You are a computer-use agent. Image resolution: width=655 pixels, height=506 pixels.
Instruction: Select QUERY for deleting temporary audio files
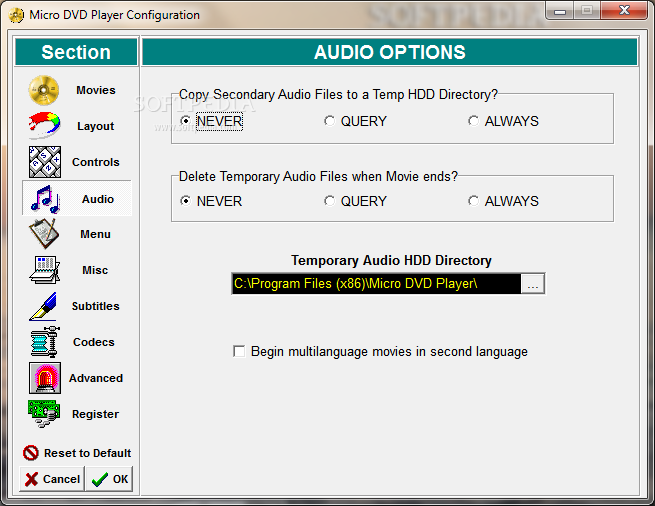(330, 201)
